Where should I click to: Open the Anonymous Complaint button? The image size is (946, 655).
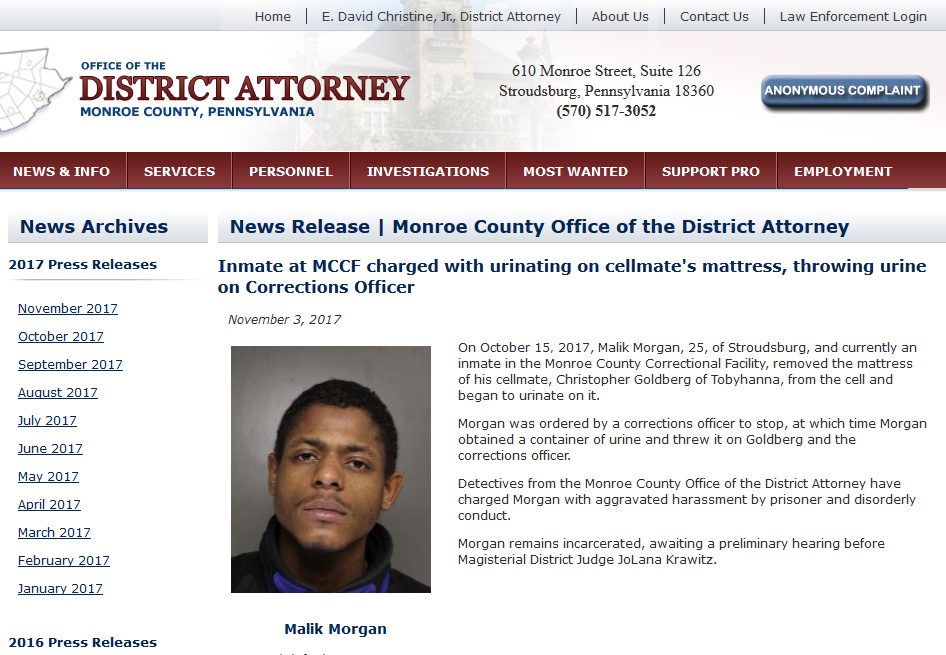843,92
